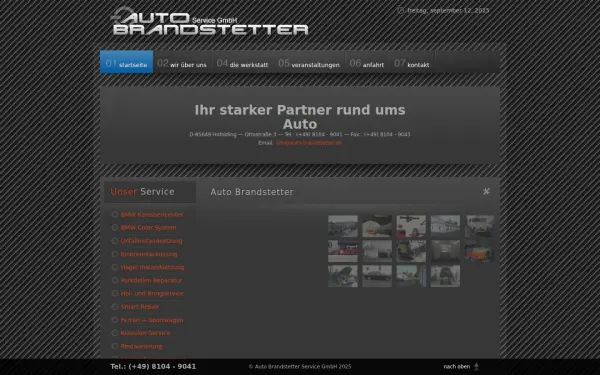Select the veranstaltungen navigation item
The image size is (600, 375).
pyautogui.click(x=309, y=62)
